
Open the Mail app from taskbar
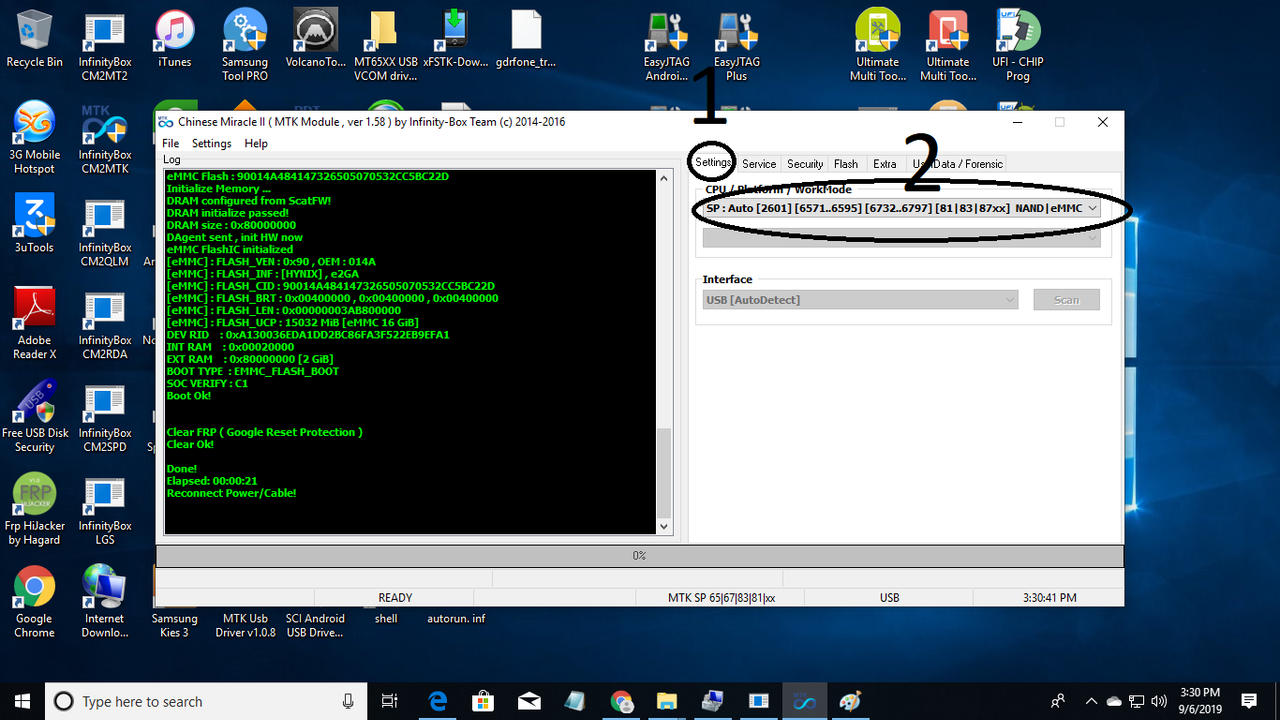coord(529,701)
